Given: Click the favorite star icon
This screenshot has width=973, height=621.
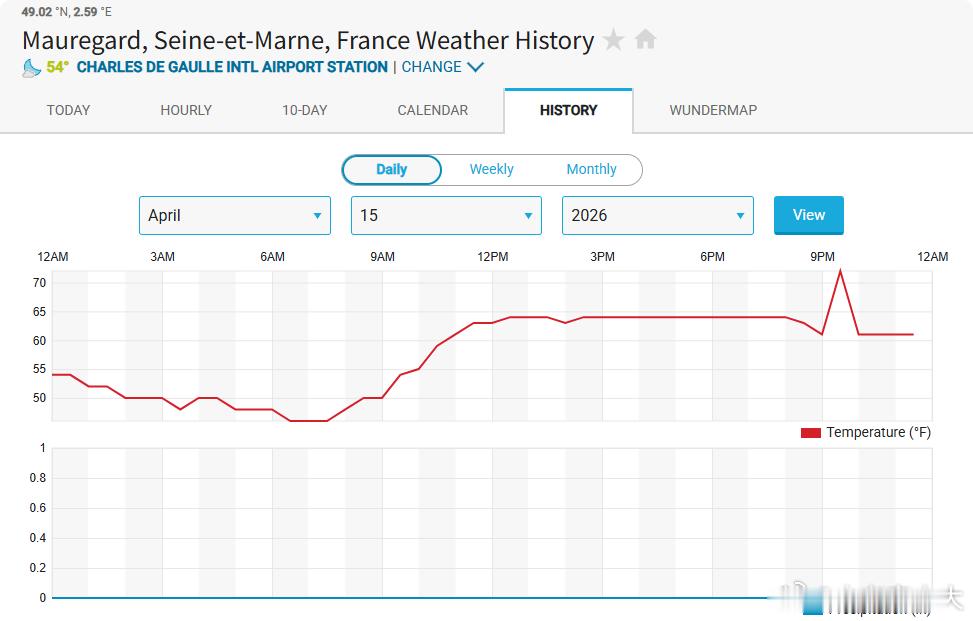Looking at the screenshot, I should (x=614, y=40).
